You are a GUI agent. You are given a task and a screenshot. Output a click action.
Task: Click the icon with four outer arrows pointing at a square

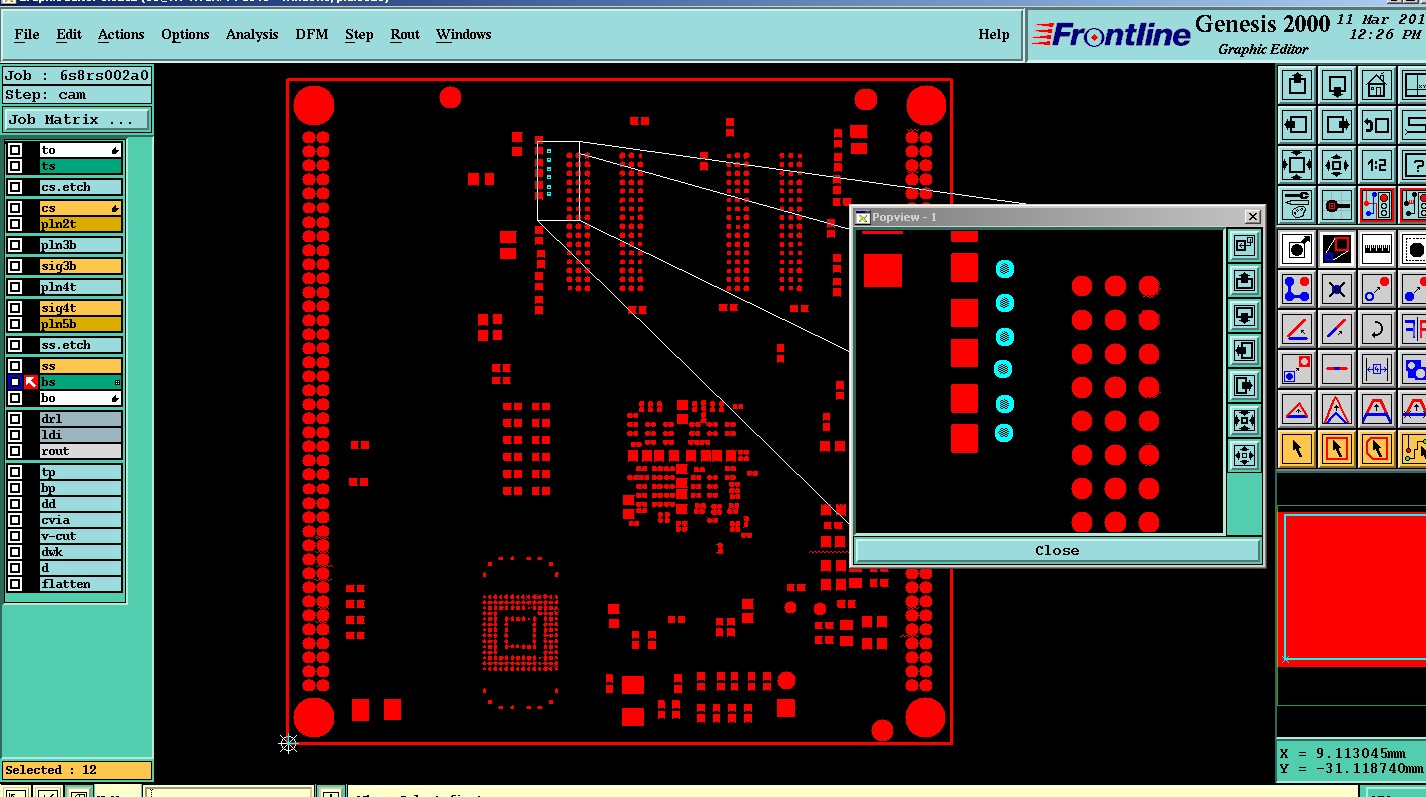[1296, 165]
